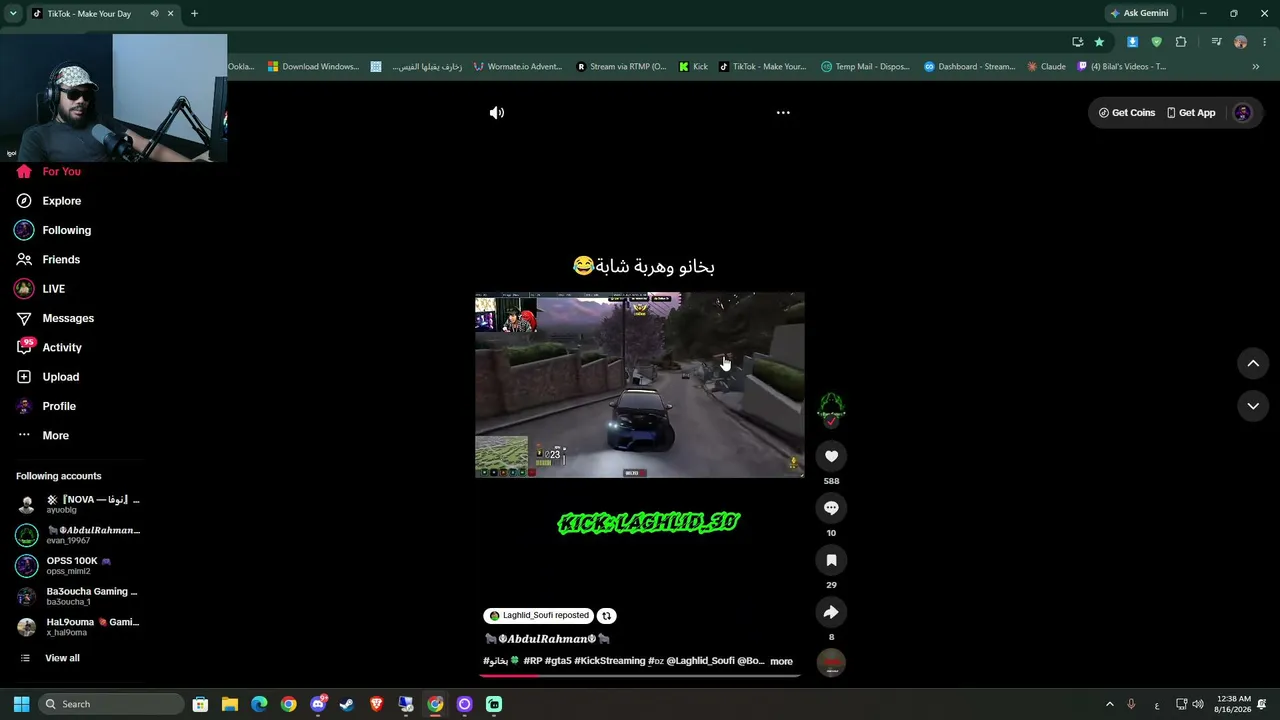The height and width of the screenshot is (720, 1280).
Task: Seek in the video progress bar
Action: 640,675
